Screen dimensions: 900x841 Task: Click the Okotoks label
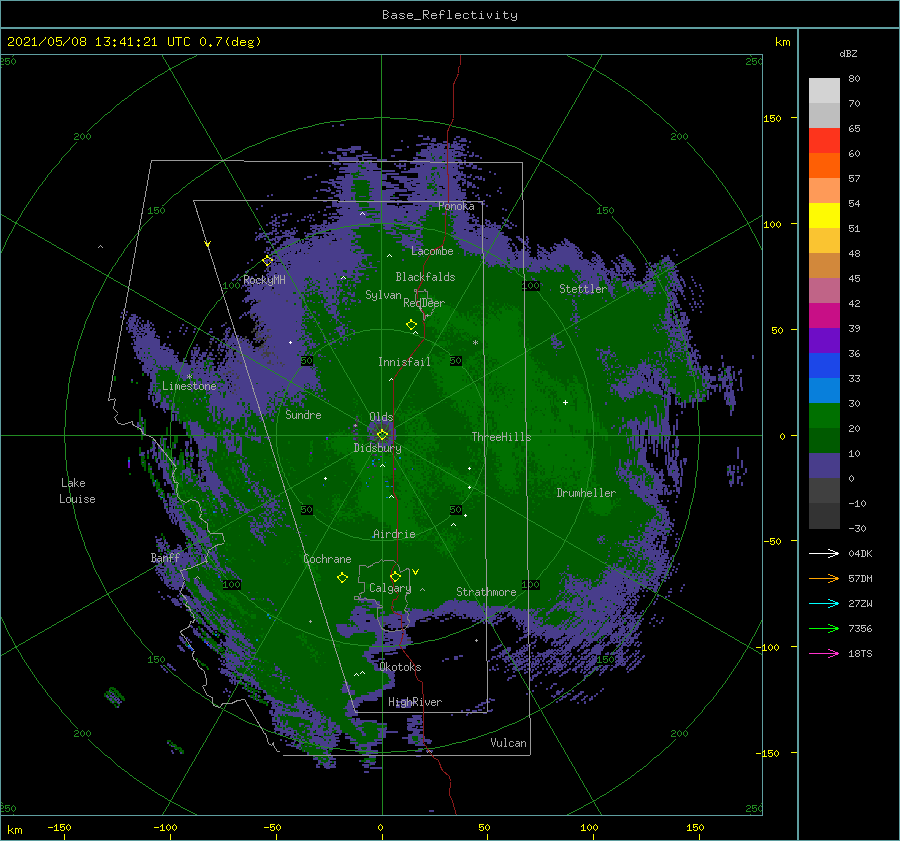pos(400,667)
